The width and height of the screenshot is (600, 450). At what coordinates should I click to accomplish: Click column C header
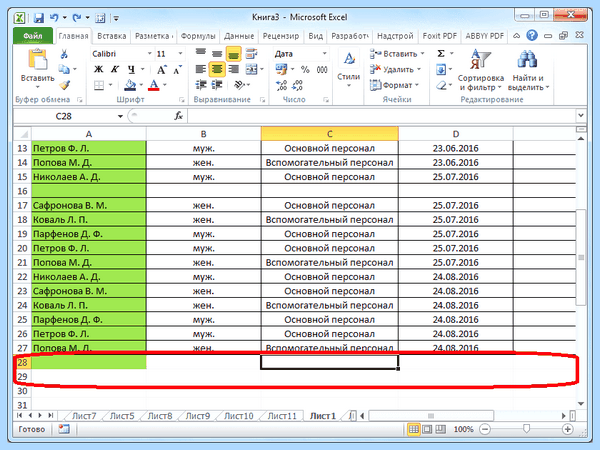coord(329,134)
